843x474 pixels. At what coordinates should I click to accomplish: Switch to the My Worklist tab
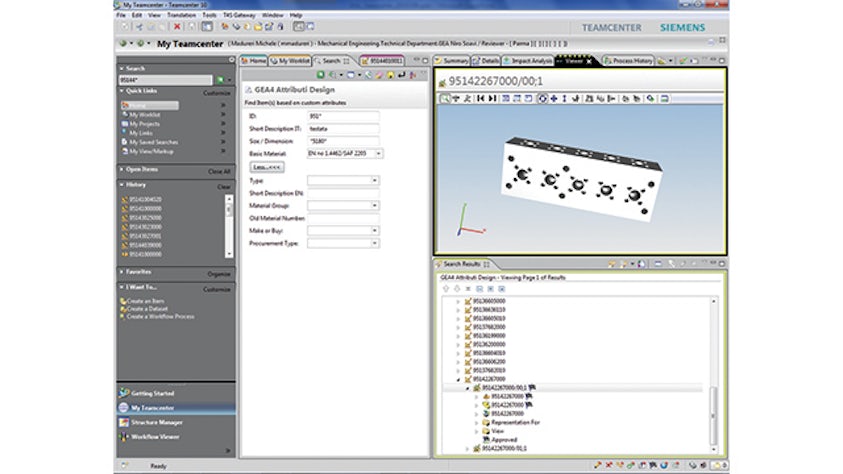click(x=290, y=61)
